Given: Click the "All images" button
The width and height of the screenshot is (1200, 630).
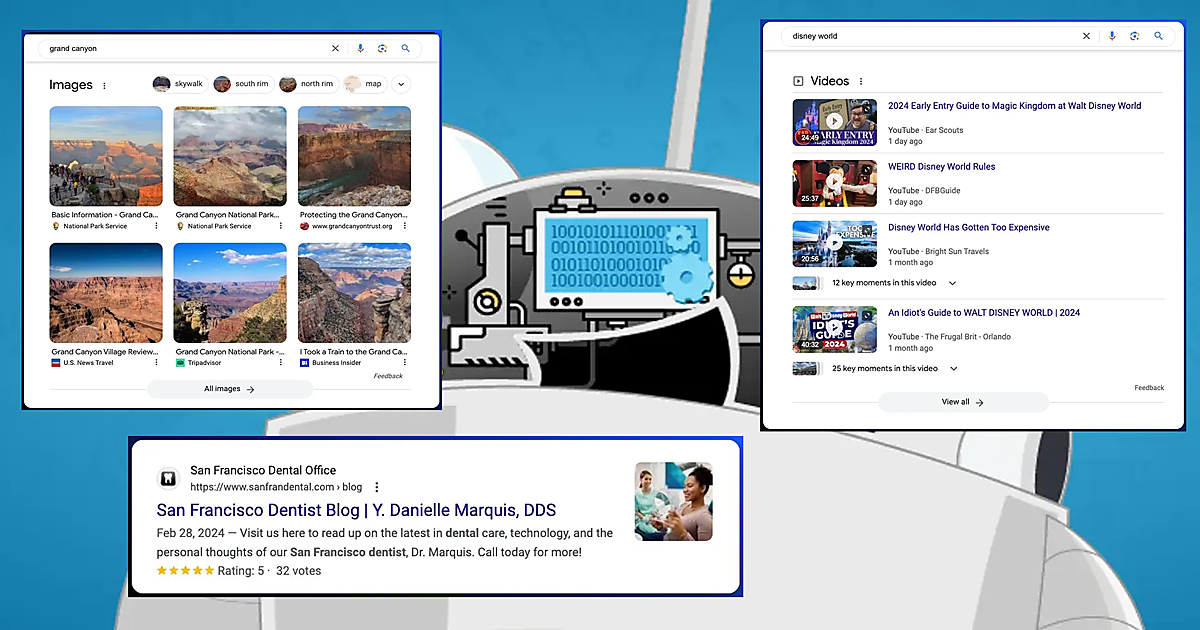Looking at the screenshot, I should pyautogui.click(x=229, y=389).
